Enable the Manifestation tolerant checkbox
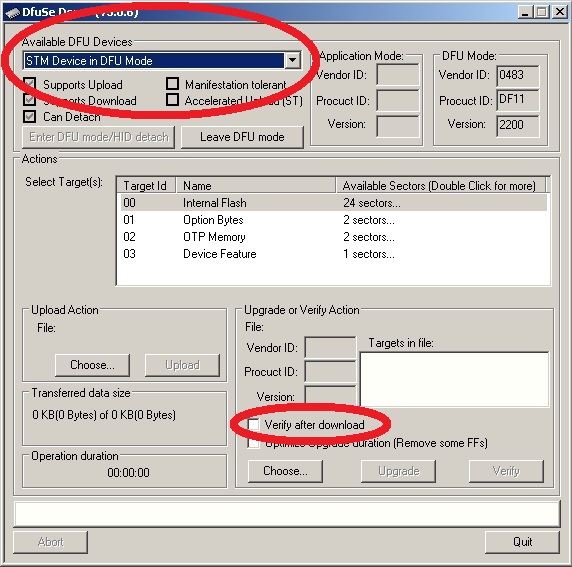 (172, 83)
